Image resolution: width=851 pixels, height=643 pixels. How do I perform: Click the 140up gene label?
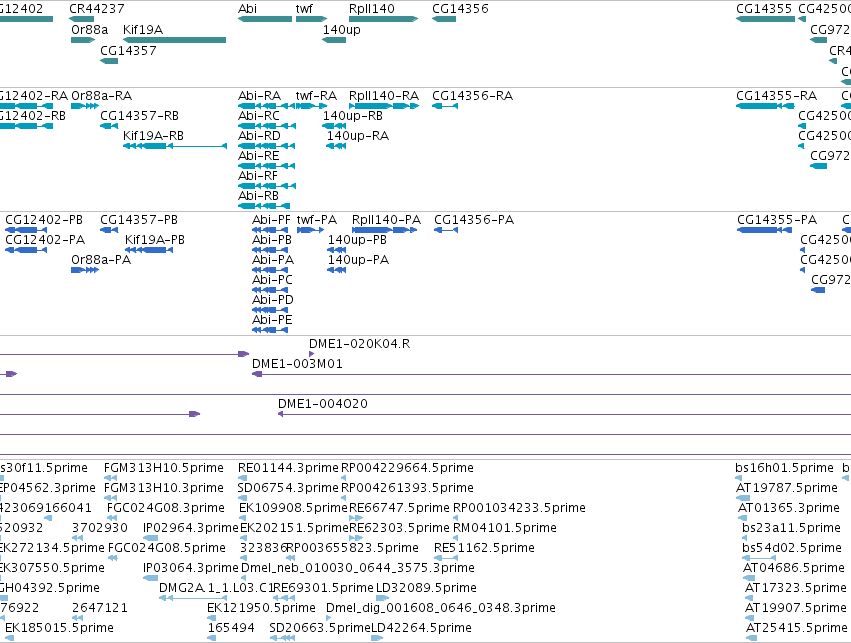pos(341,29)
